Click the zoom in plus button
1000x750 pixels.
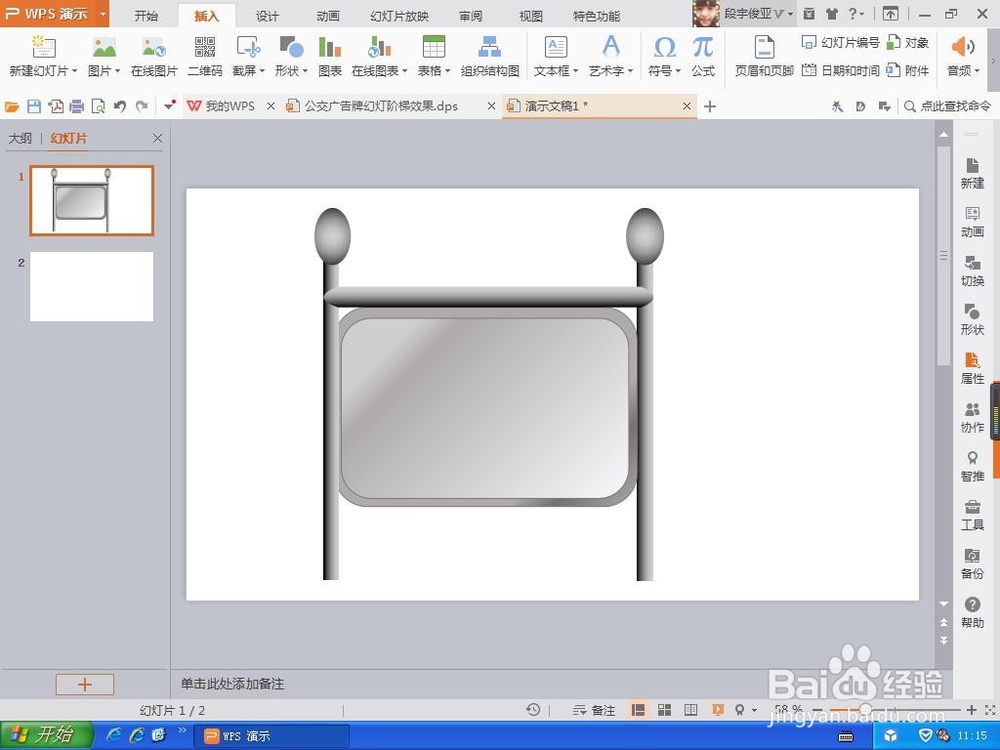coord(971,710)
